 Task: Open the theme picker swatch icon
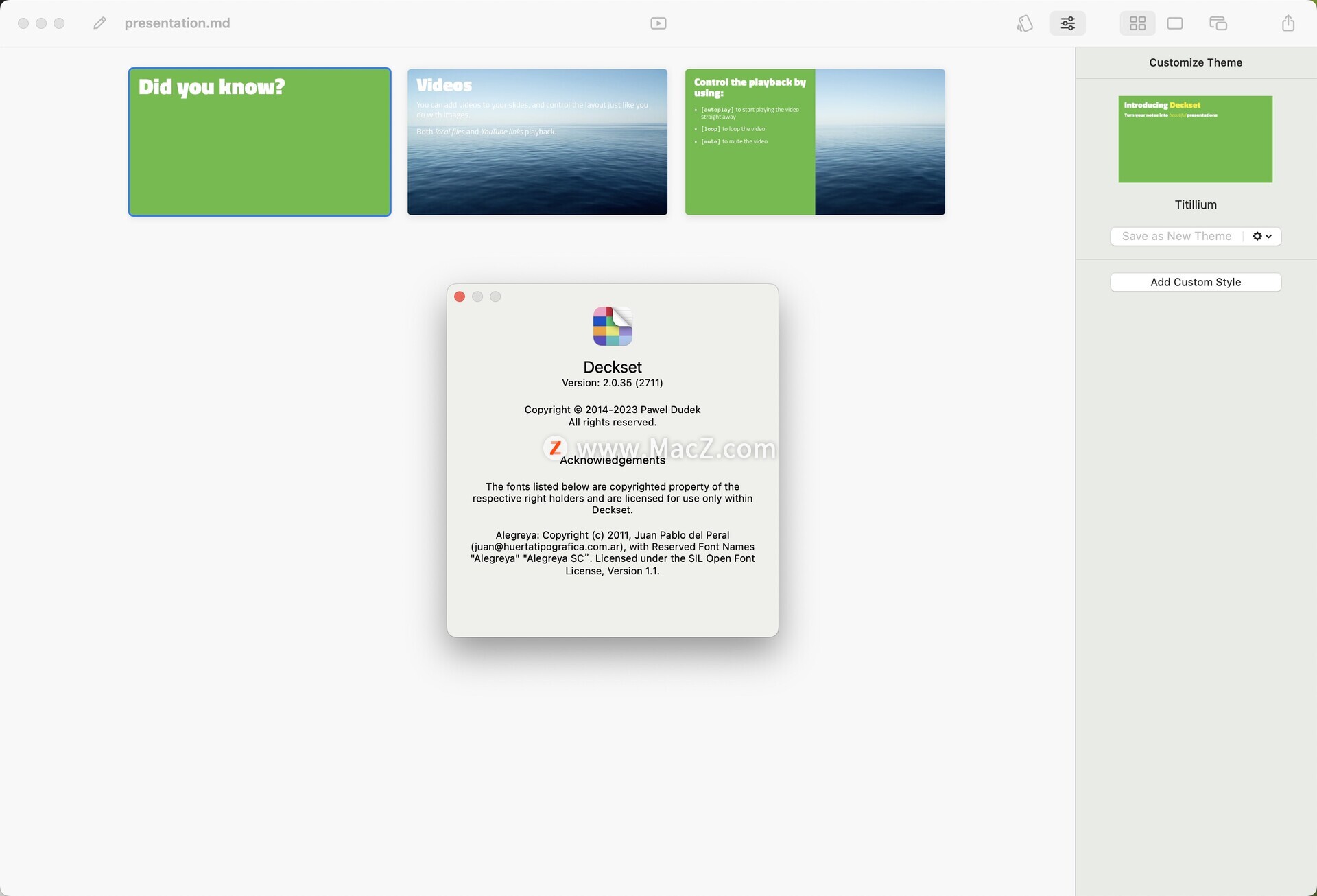click(1025, 23)
